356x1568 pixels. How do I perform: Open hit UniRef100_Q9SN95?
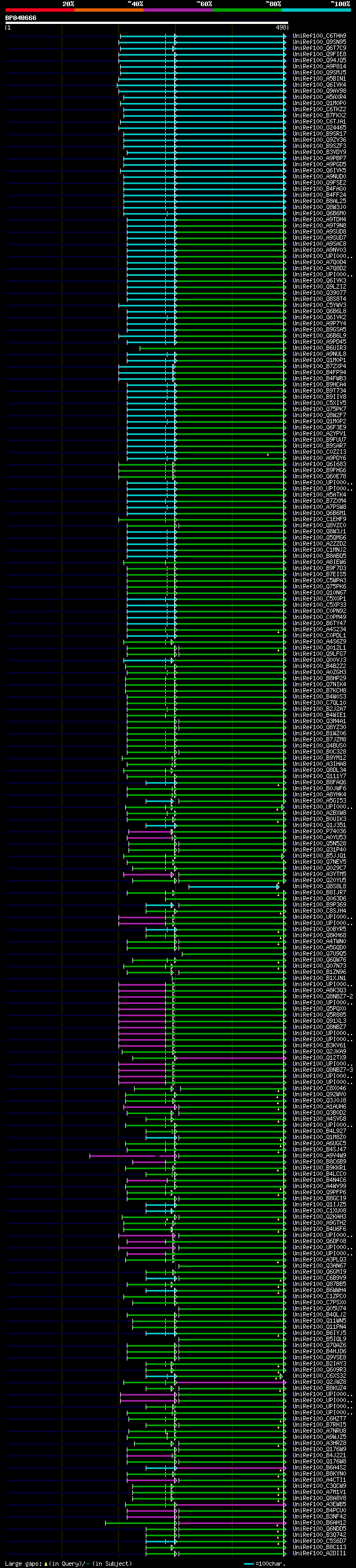pyautogui.click(x=319, y=42)
